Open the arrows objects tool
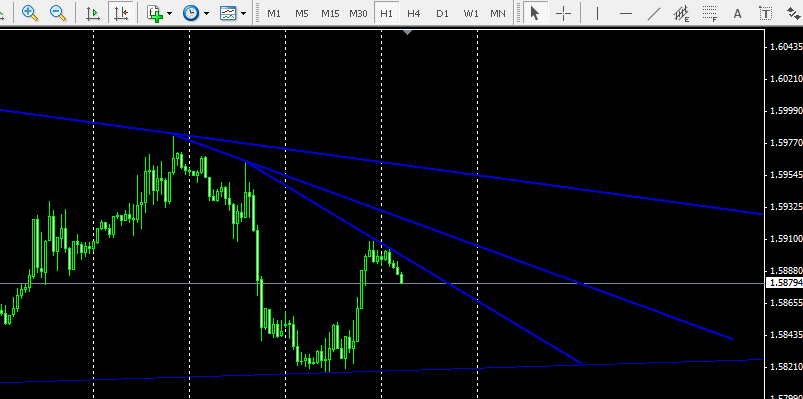The width and height of the screenshot is (803, 399). pyautogui.click(x=795, y=14)
